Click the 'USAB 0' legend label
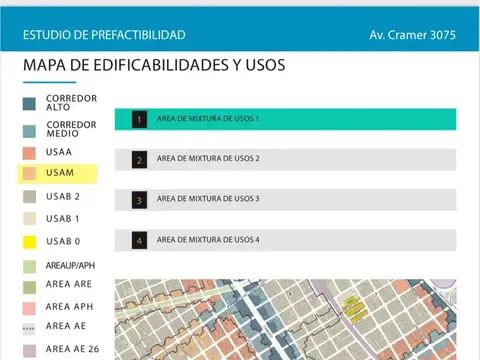The image size is (480, 360). (63, 241)
